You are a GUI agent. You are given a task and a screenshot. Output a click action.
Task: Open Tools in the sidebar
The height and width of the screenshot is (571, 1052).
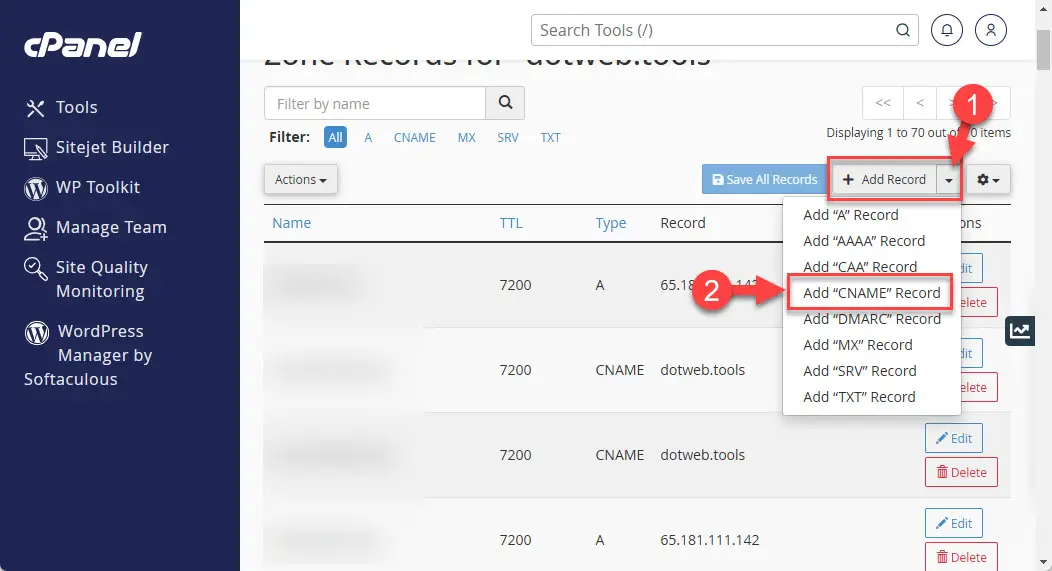click(x=76, y=107)
